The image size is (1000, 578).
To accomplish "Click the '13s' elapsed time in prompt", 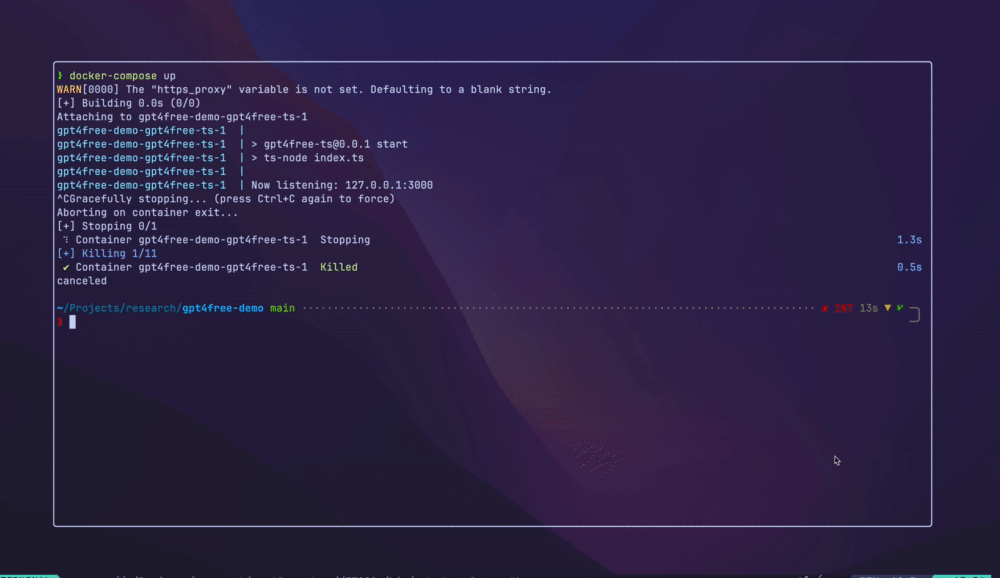I will click(x=869, y=308).
